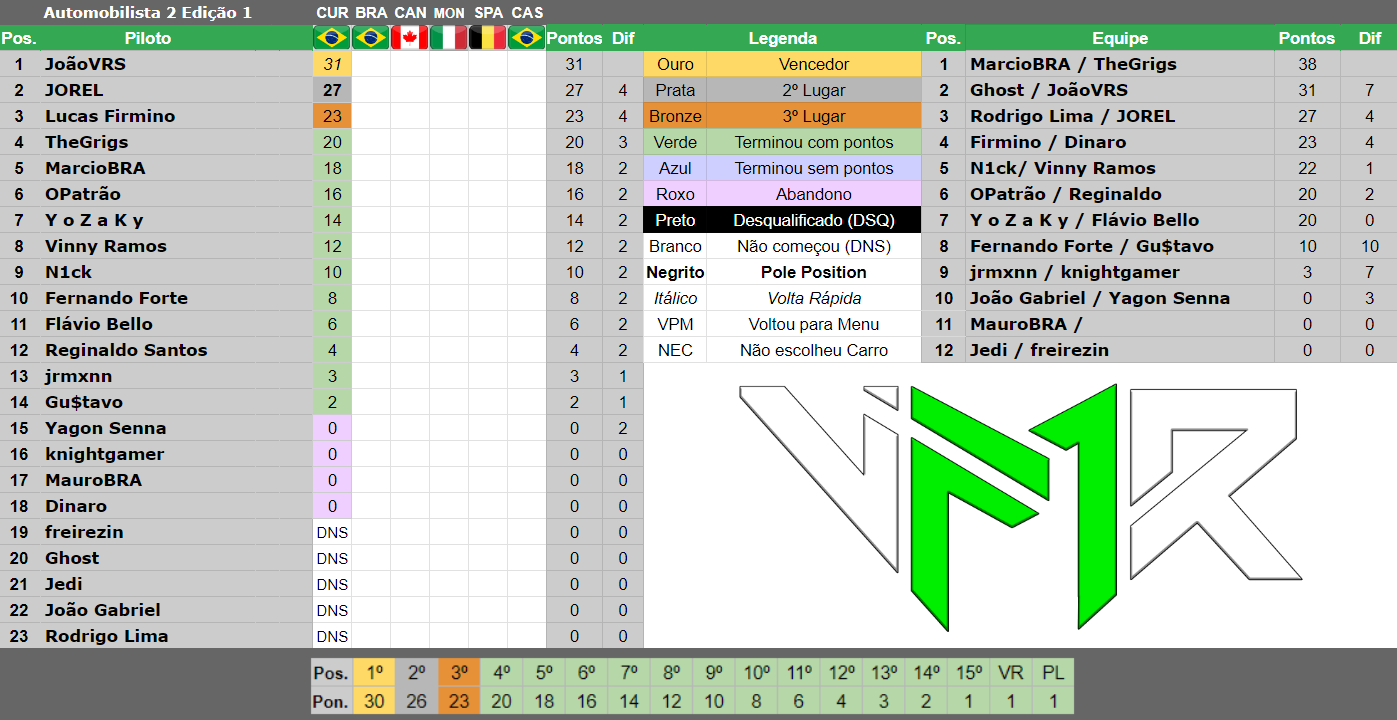
Task: Select team João Gabriel / Yagon Senna
Action: (1100, 298)
